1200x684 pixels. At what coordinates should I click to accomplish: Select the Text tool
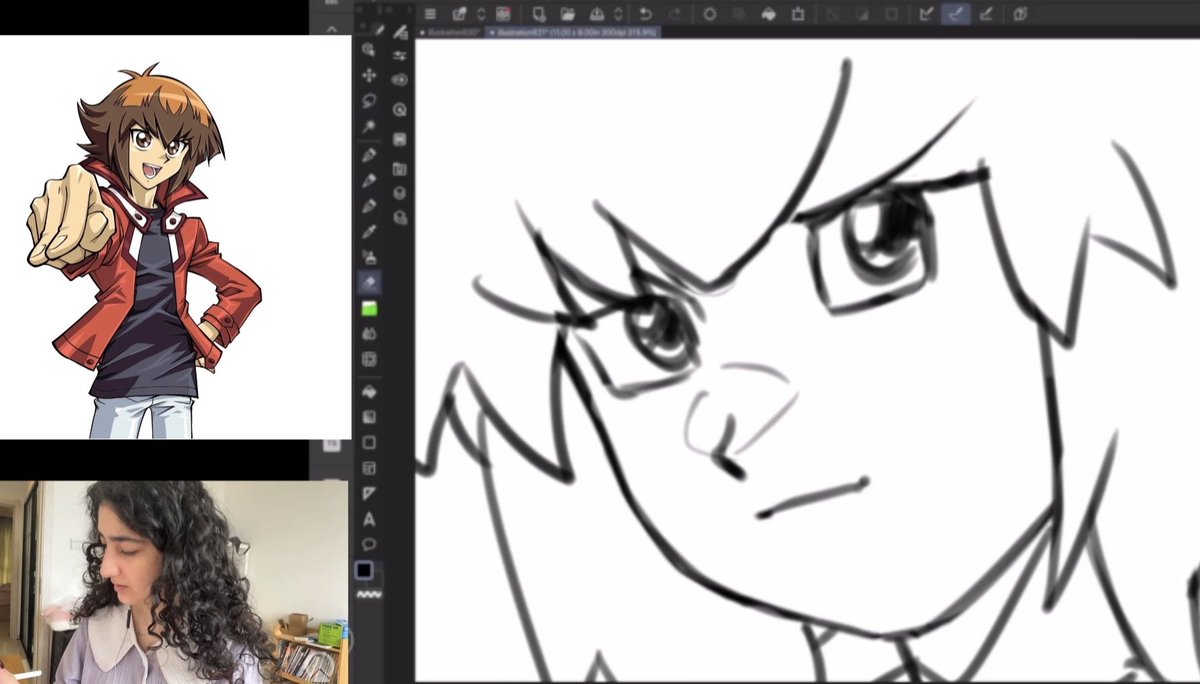pos(369,520)
